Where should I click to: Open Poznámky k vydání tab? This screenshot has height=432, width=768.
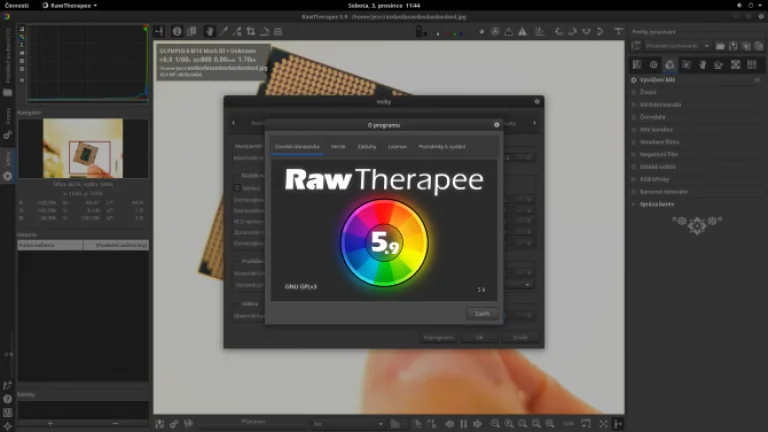442,146
